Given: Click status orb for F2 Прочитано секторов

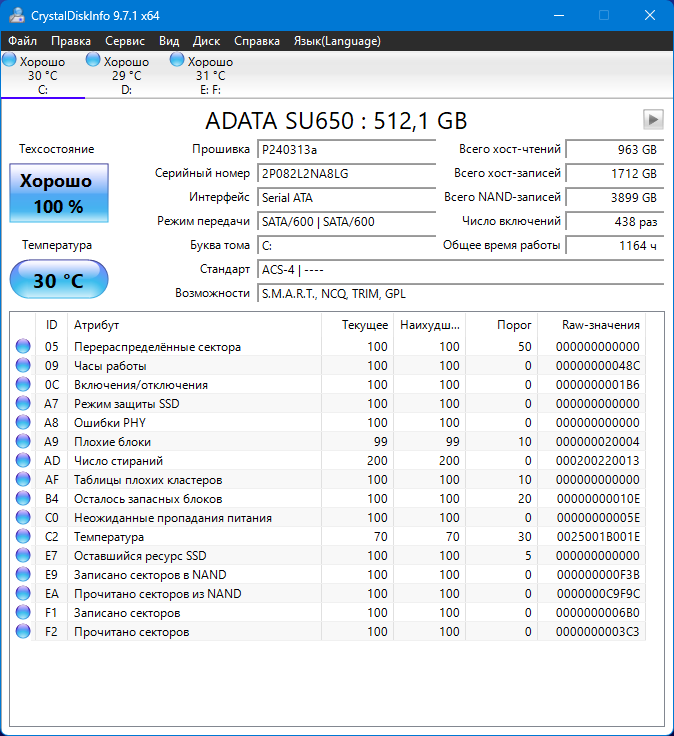Looking at the screenshot, I should pos(23,631).
